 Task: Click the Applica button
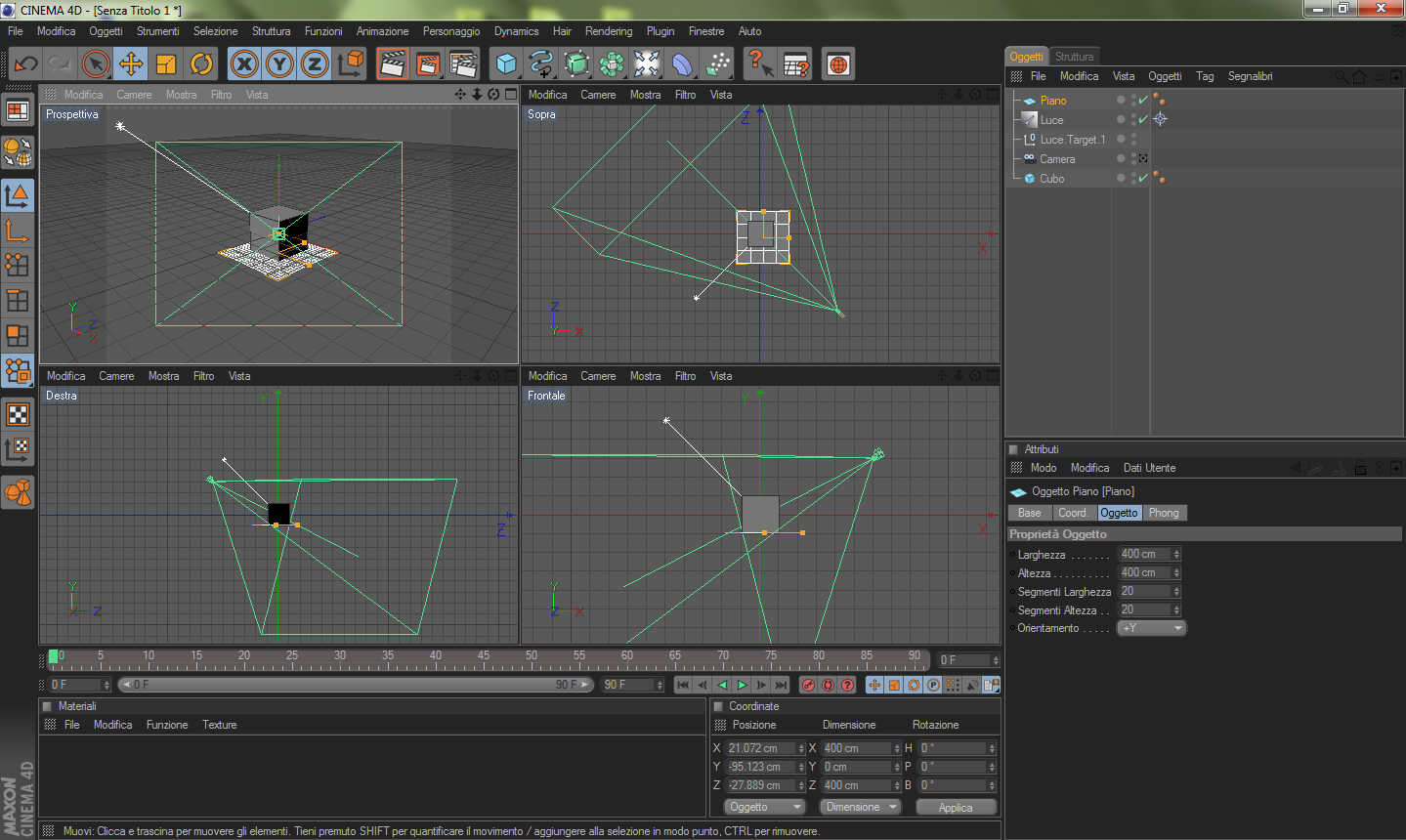tap(955, 807)
